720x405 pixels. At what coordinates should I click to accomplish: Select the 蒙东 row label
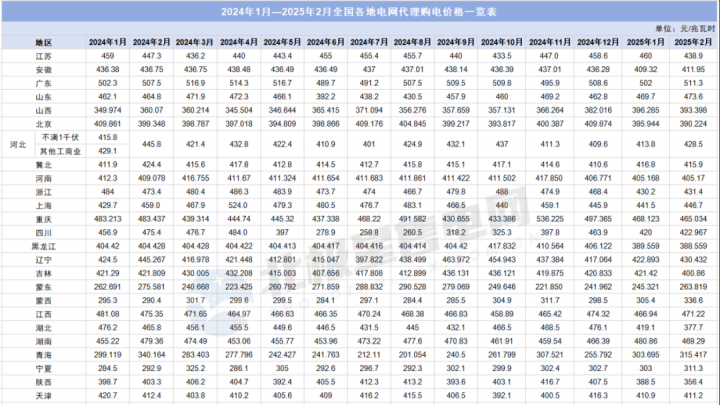pos(42,284)
